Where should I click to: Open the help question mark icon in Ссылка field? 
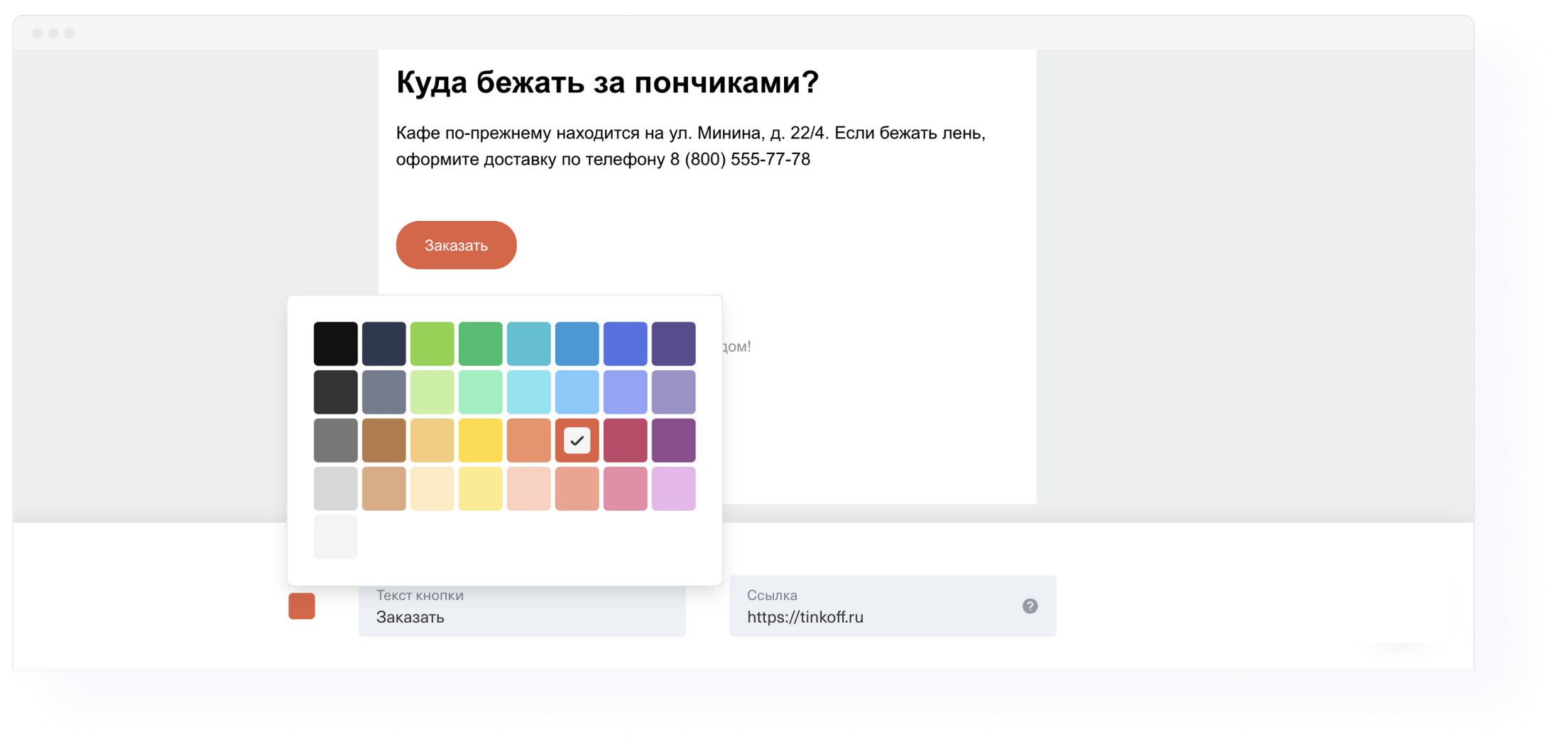point(1030,606)
